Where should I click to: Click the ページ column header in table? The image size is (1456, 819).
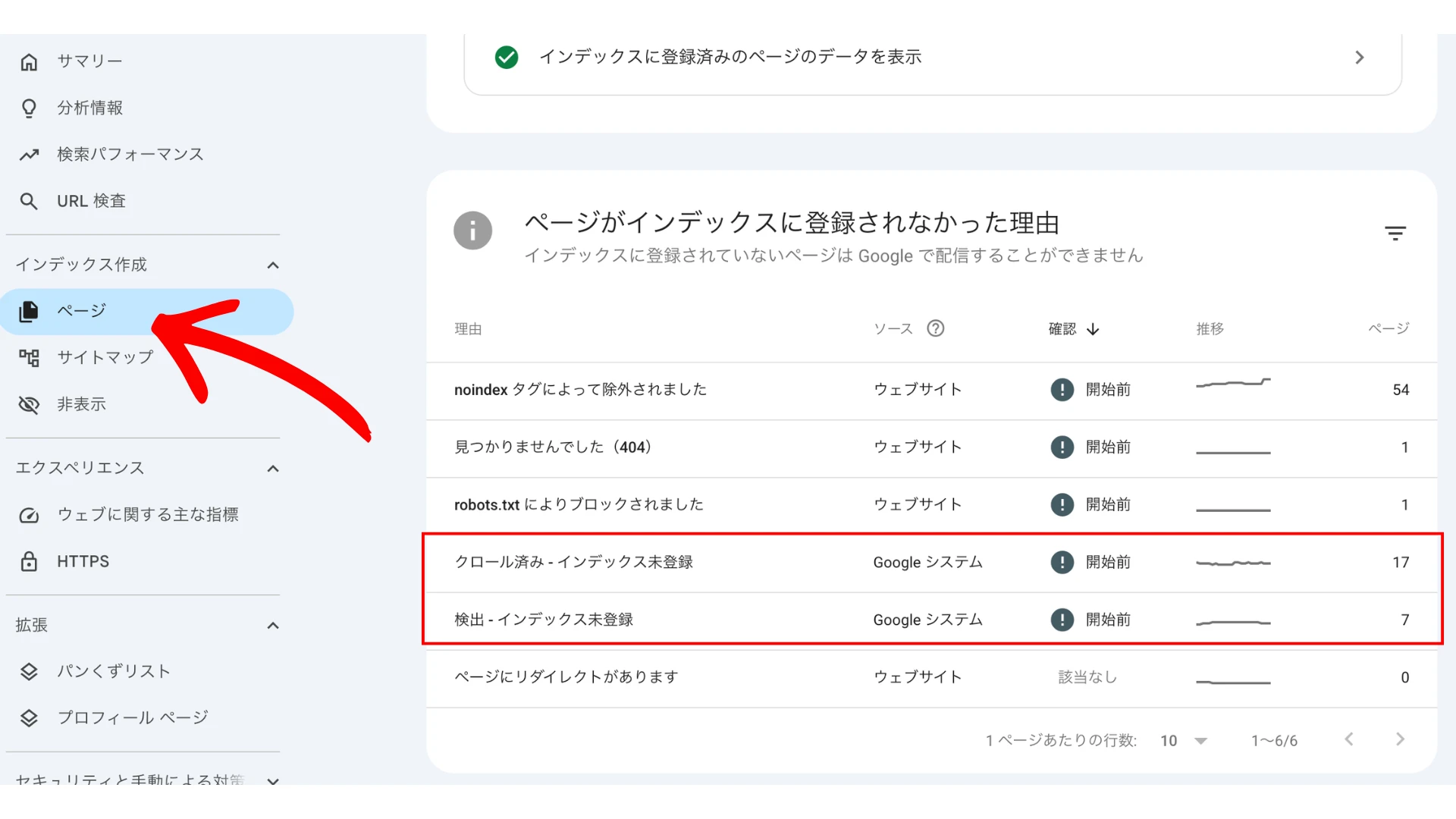(1389, 329)
